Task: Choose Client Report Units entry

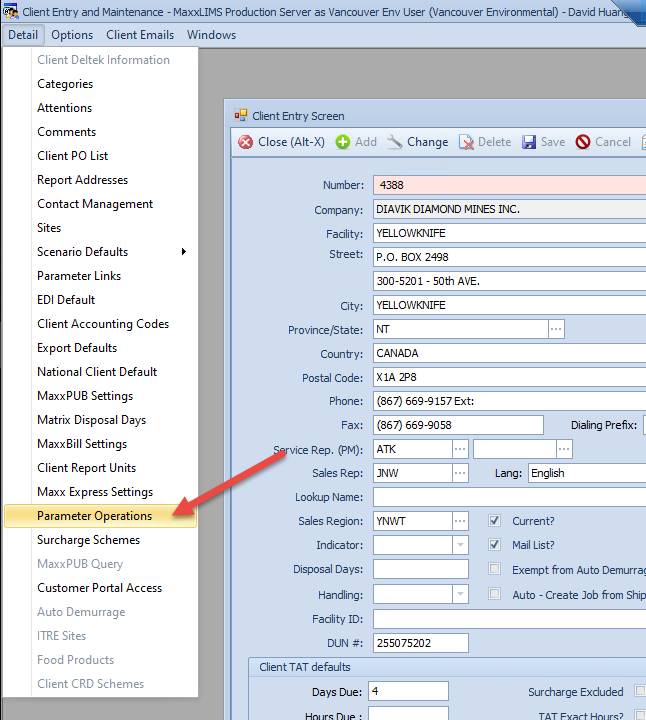Action: (x=101, y=468)
